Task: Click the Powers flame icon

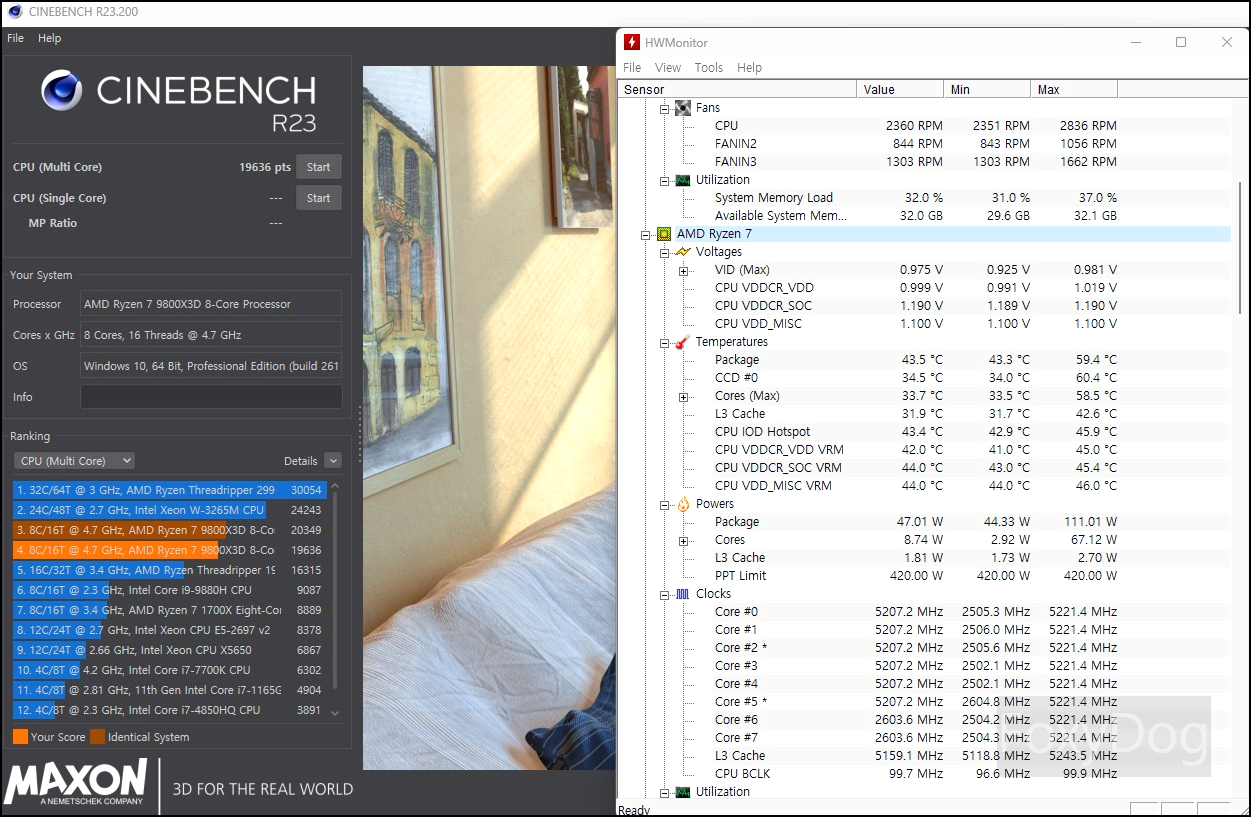Action: (x=683, y=504)
